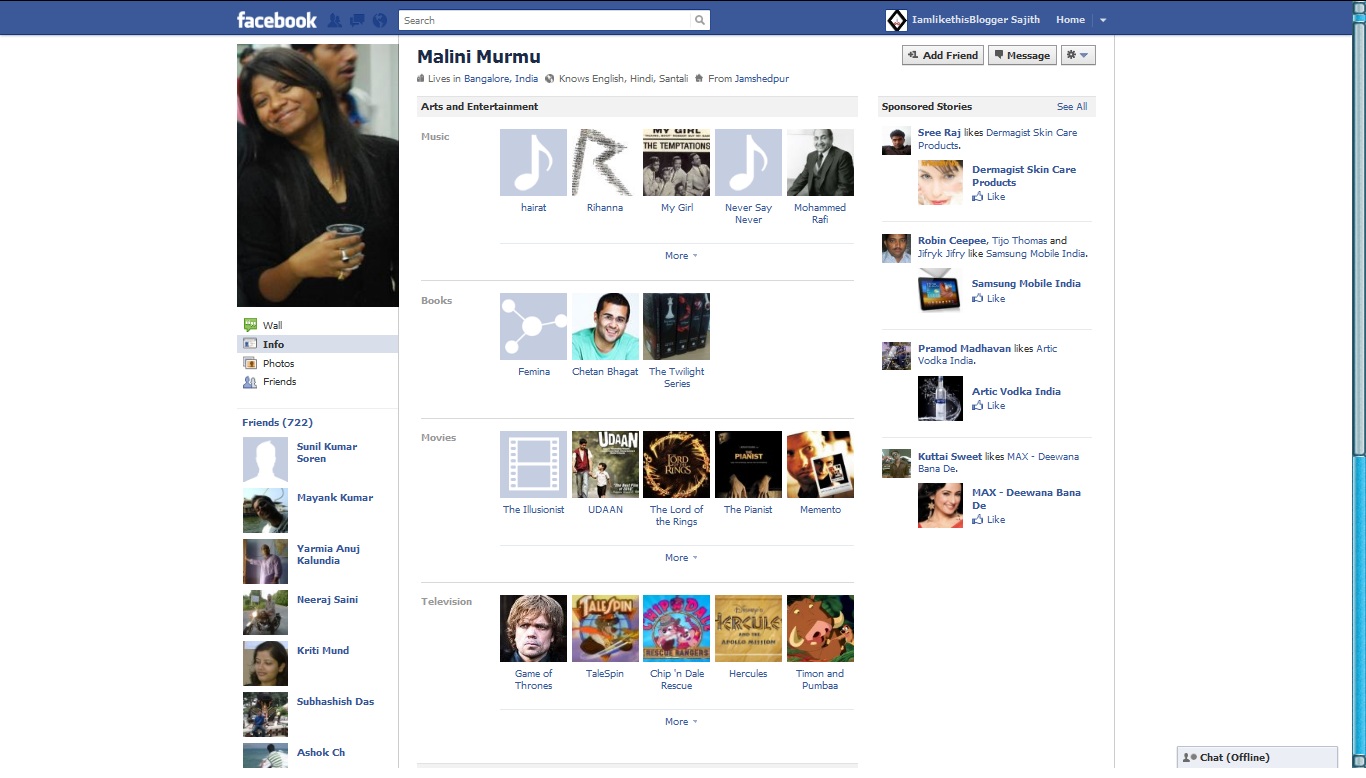Open IamlikethisBlogger Sajith profile link
Screen dimensions: 1366x778
975,20
